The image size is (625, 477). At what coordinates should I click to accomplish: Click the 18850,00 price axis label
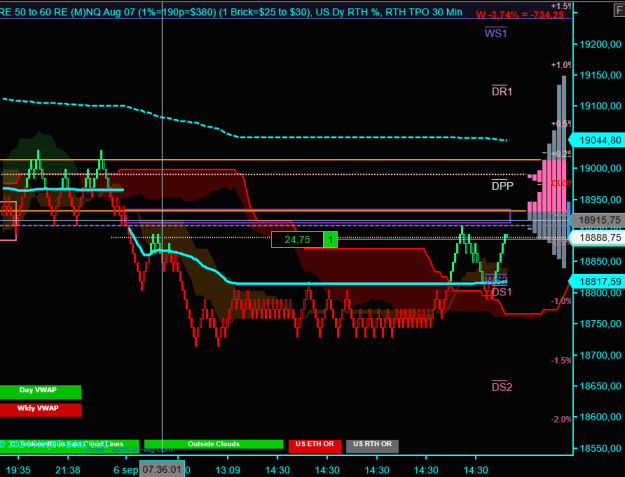tap(600, 261)
